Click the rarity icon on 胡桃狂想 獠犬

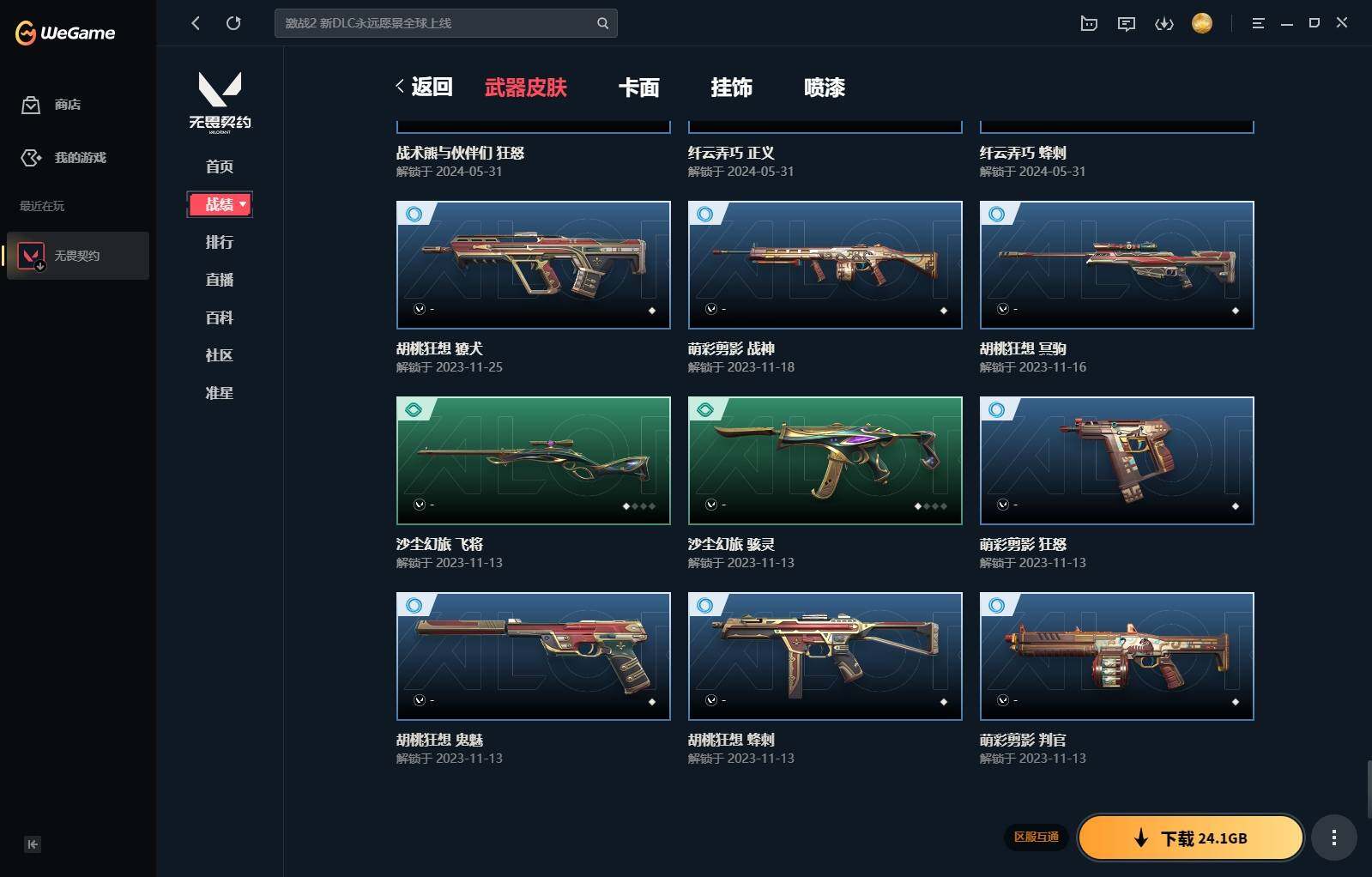(414, 214)
